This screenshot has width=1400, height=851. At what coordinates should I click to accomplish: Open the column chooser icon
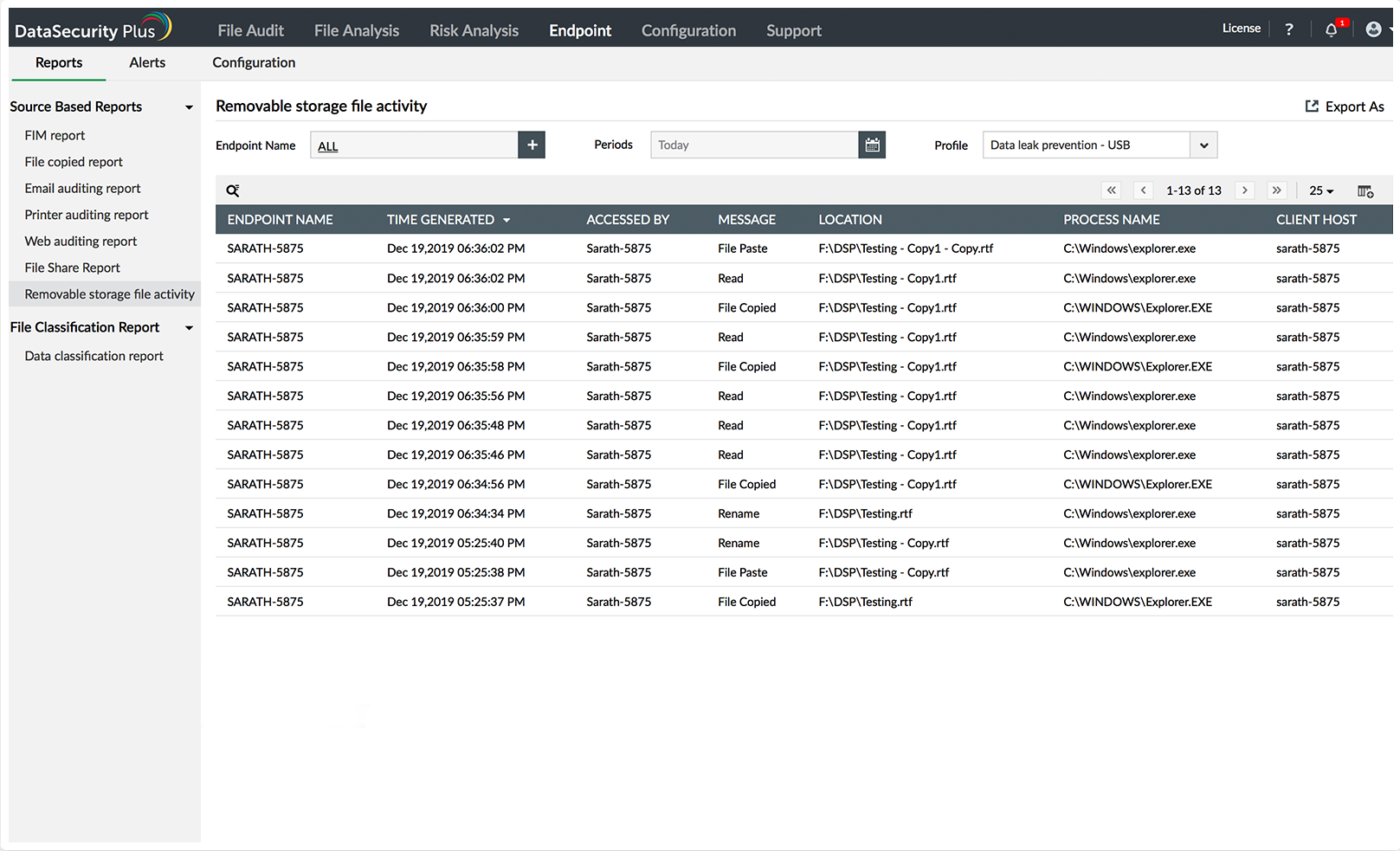(x=1365, y=191)
